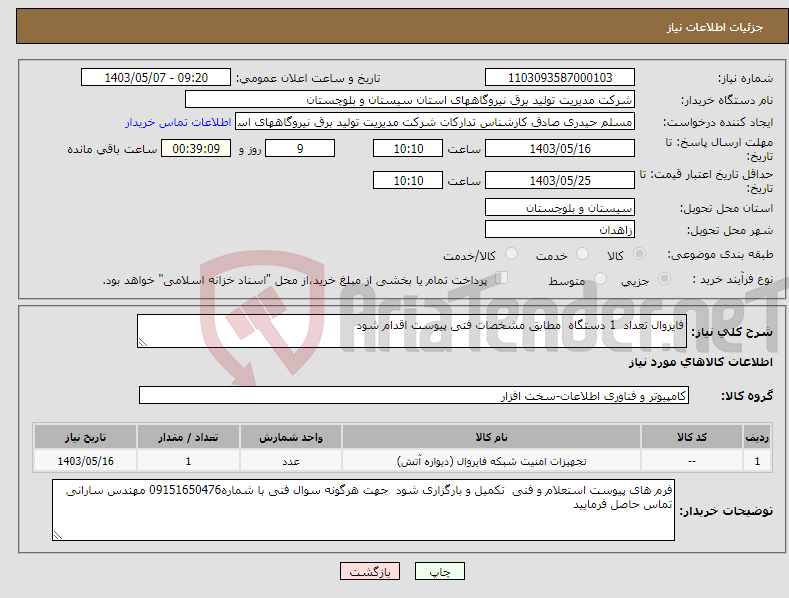Image resolution: width=789 pixels, height=598 pixels.
Task: Click the price validity time field 10:10
Action: (408, 180)
